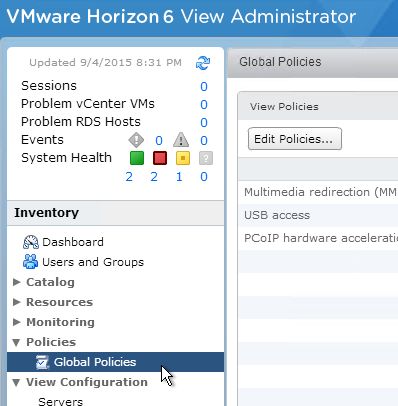Click the Edit Policies button
The height and width of the screenshot is (406, 398).
pos(295,139)
